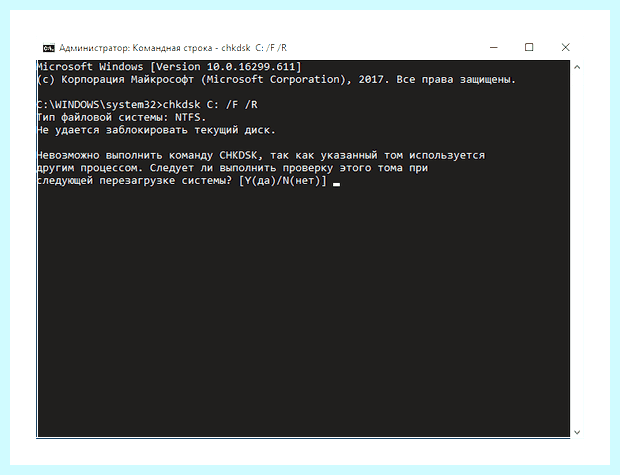620x475 pixels.
Task: Maximize the Command Prompt window
Action: (529, 47)
